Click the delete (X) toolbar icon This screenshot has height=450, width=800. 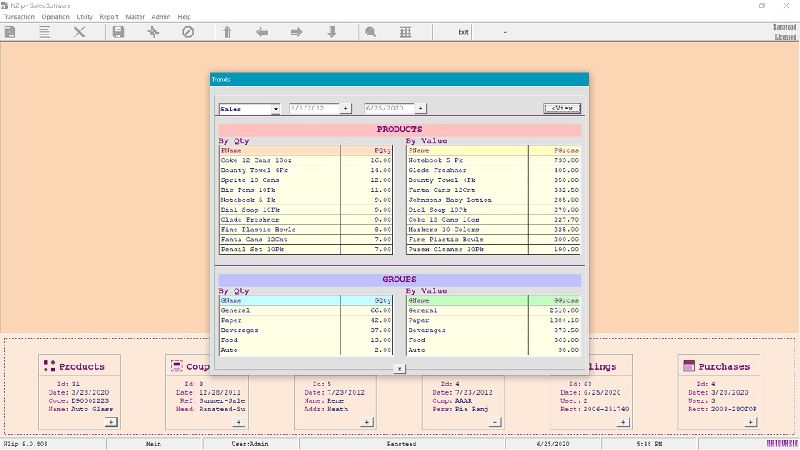pyautogui.click(x=80, y=32)
